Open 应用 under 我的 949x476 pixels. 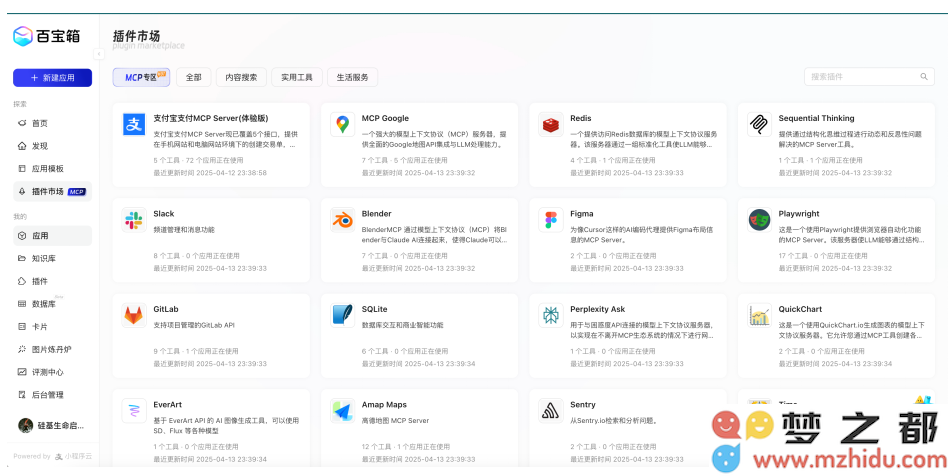point(53,236)
